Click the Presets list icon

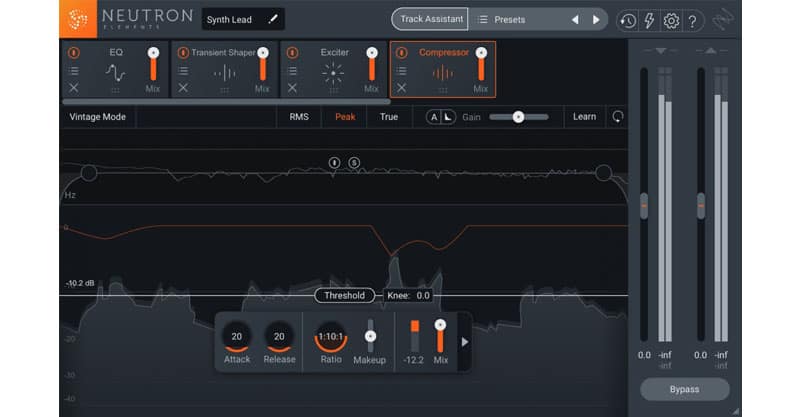point(482,19)
